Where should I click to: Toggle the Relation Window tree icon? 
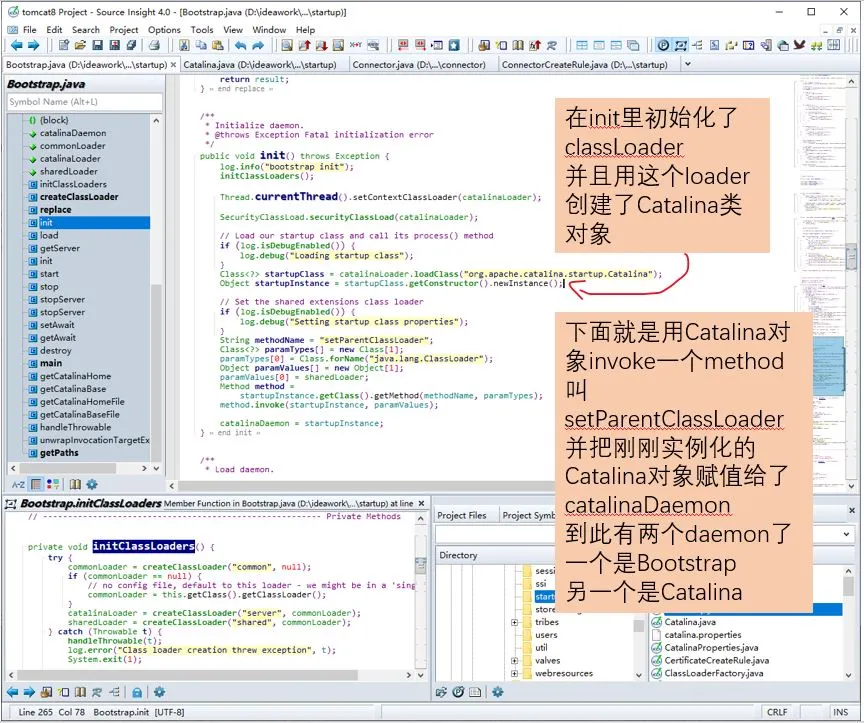698,45
